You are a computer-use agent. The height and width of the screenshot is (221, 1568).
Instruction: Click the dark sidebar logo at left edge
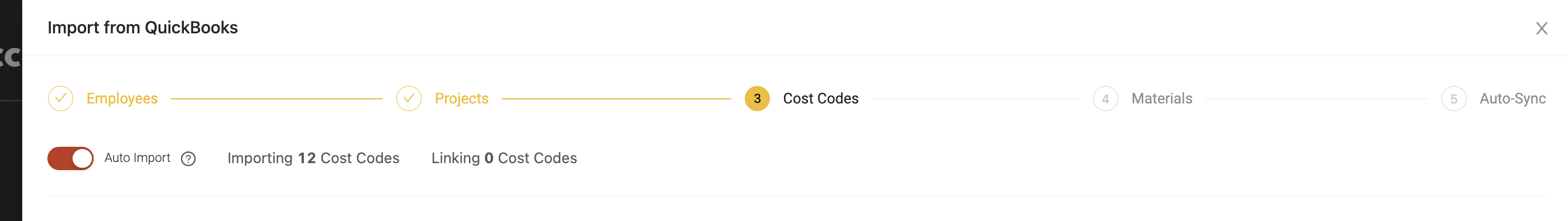11,58
